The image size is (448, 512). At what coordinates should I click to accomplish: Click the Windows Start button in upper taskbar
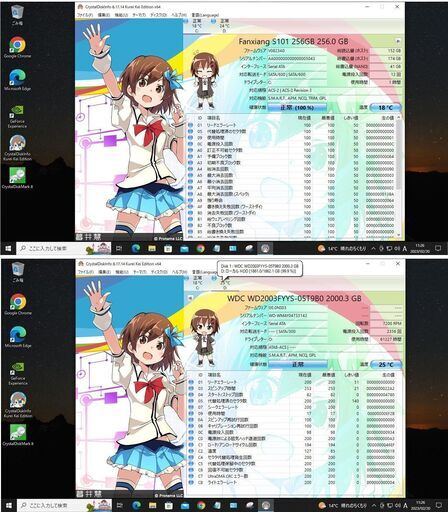tap(8, 248)
